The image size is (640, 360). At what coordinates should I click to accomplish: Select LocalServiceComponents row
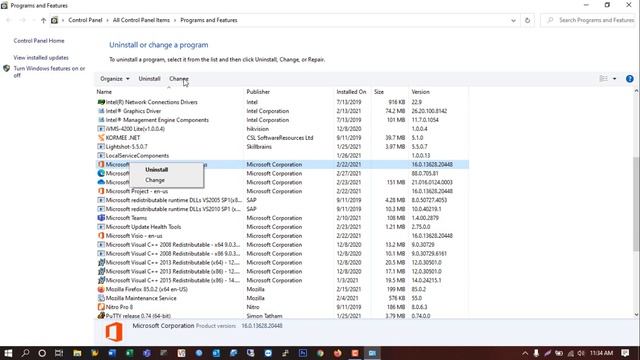click(282, 156)
